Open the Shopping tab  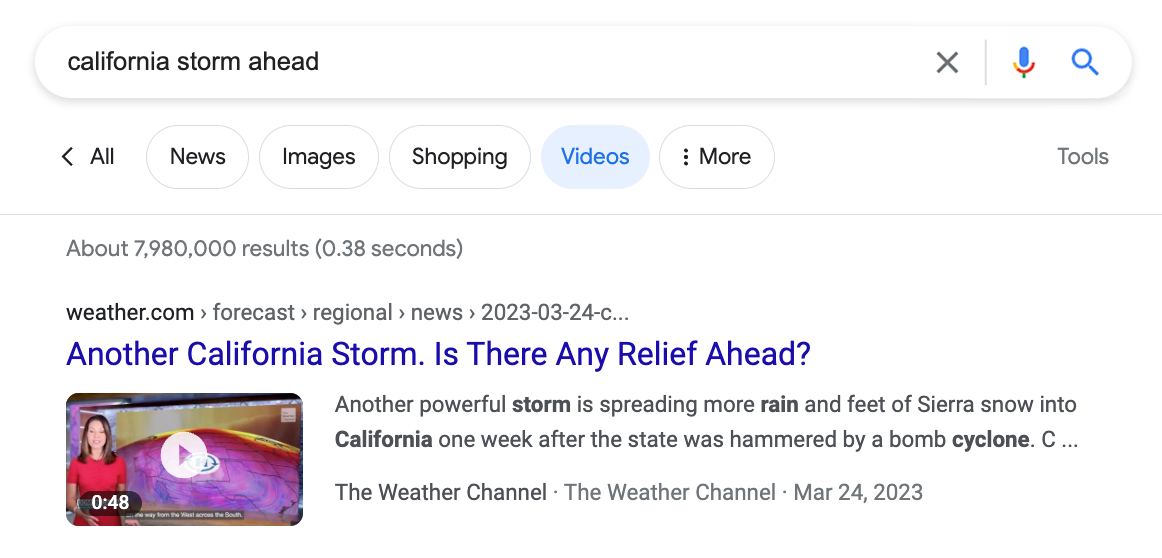tap(459, 157)
